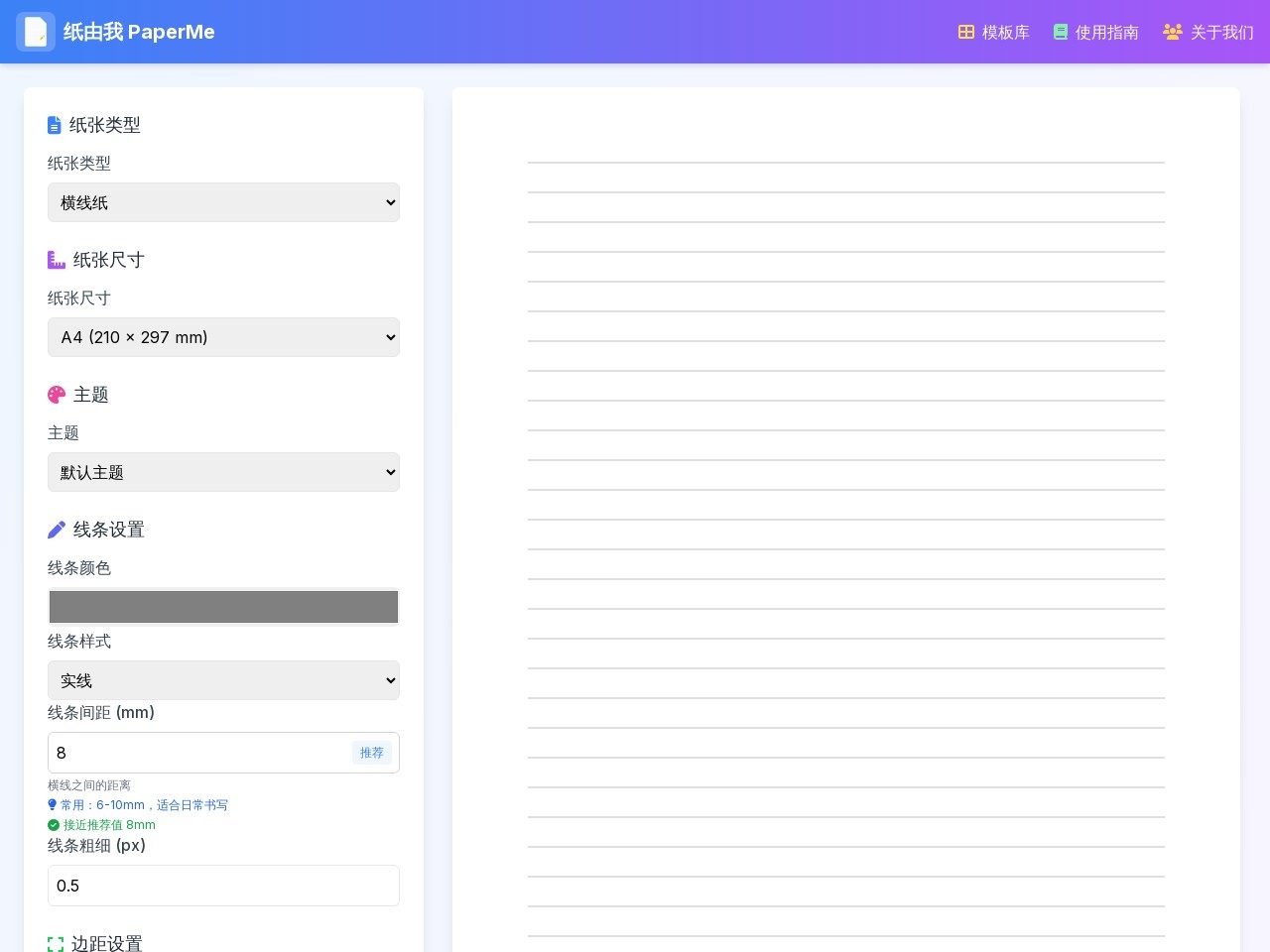Click the paper type document icon

[x=55, y=125]
